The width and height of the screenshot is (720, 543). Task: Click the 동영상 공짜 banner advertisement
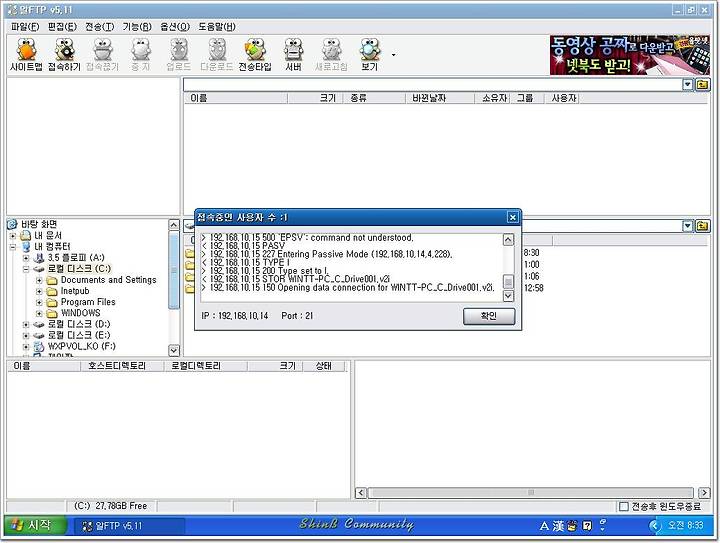tap(630, 55)
